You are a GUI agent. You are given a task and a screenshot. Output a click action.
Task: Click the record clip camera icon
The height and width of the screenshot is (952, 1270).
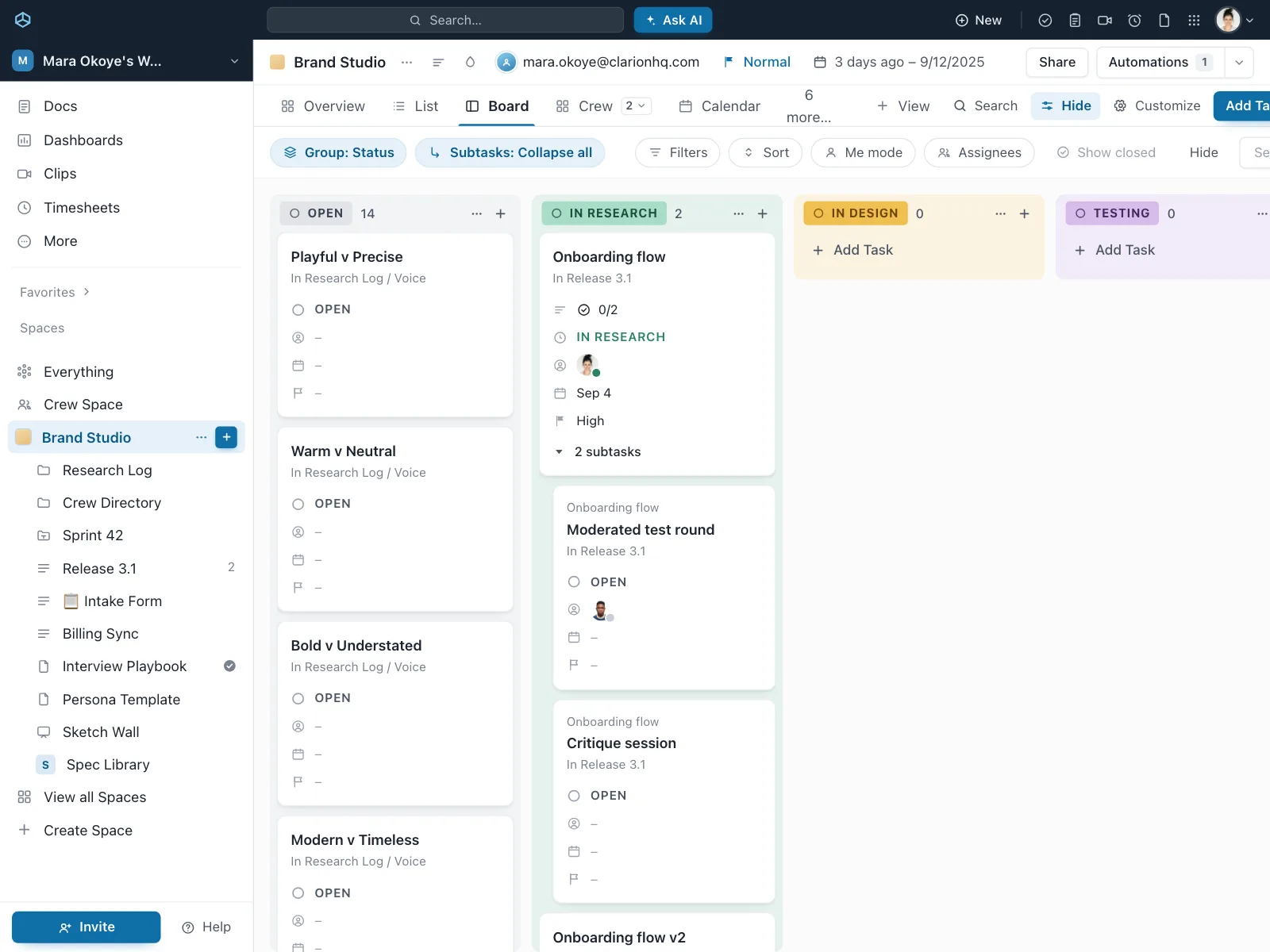(x=1104, y=21)
